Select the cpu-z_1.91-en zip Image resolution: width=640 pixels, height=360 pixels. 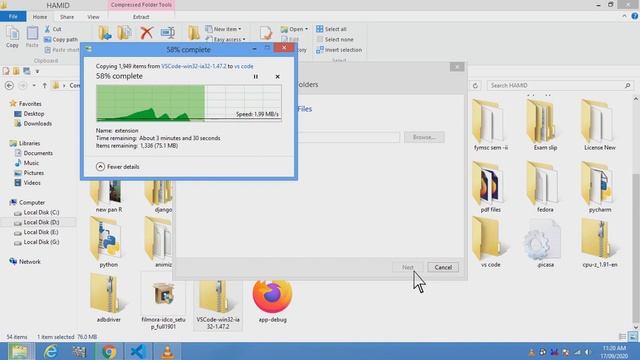[x=600, y=242]
